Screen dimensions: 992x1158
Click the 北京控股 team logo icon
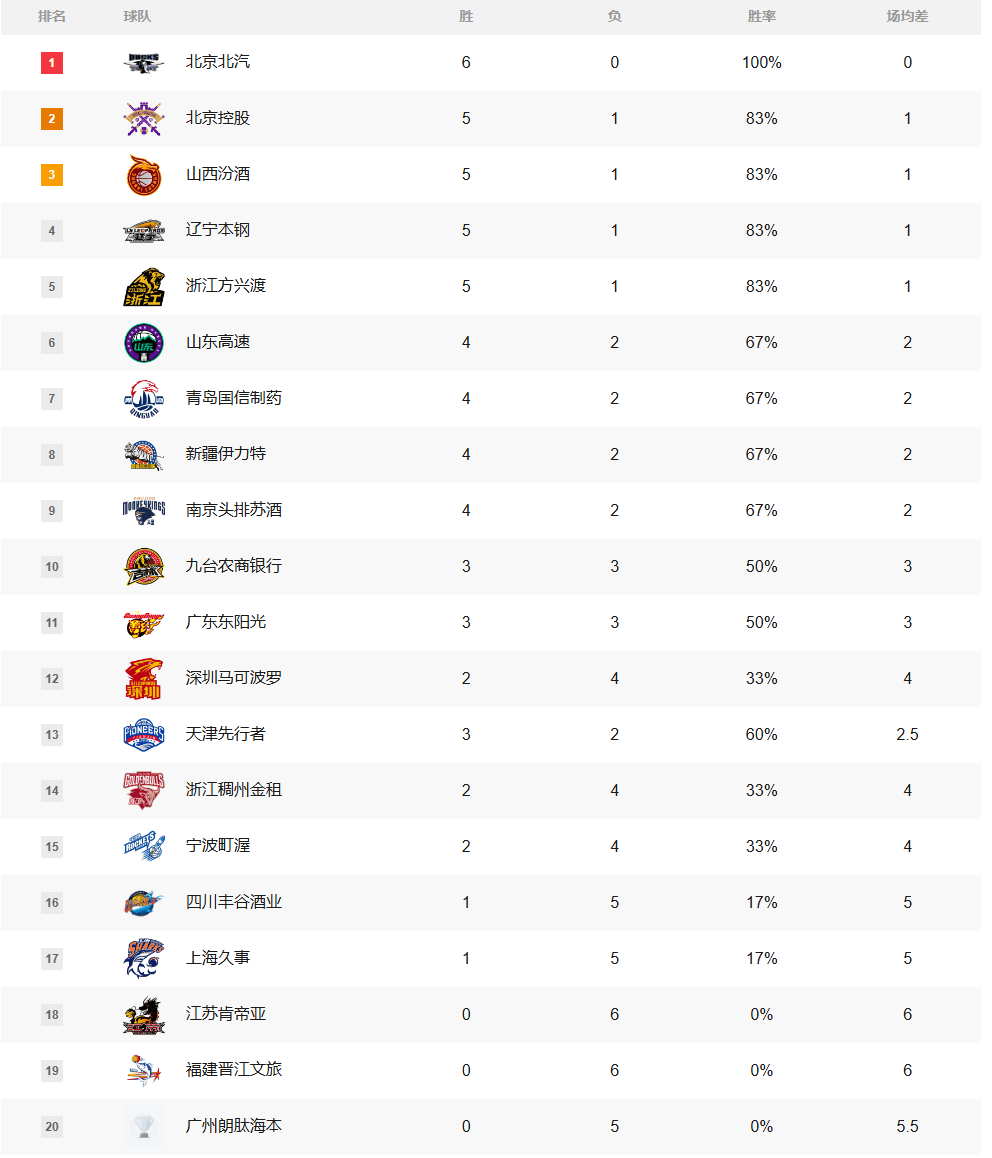(x=144, y=119)
